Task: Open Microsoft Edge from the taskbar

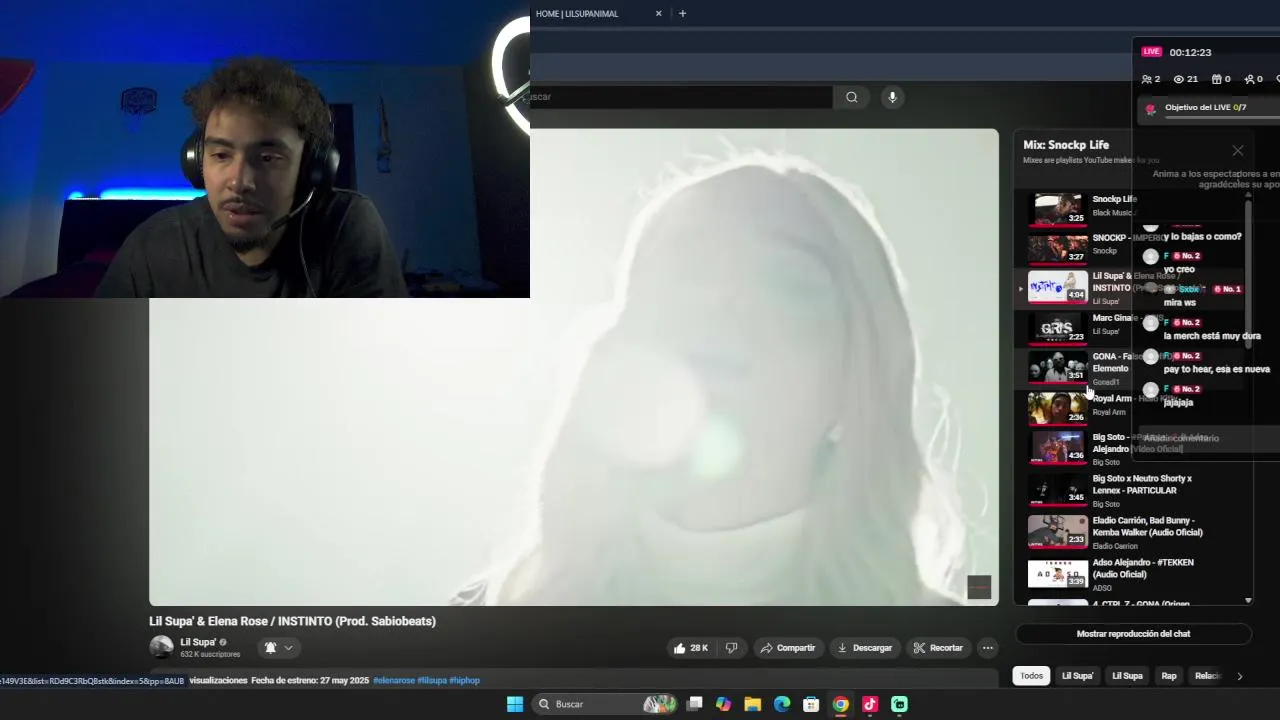Action: [782, 704]
